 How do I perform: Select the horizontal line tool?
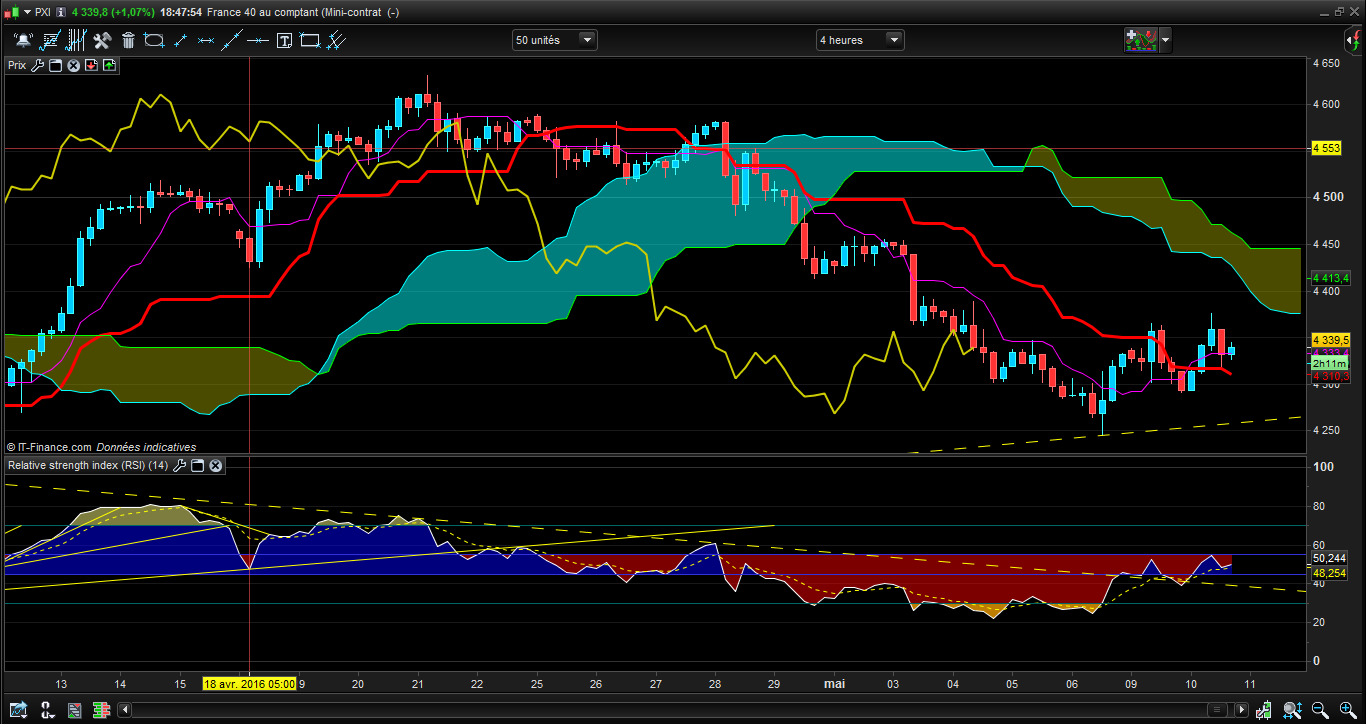click(258, 40)
